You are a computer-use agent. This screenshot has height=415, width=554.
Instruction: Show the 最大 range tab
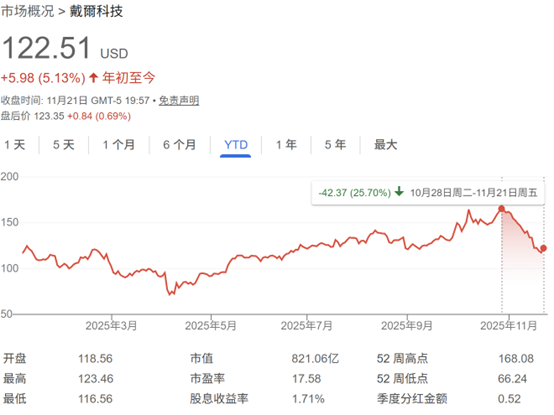385,145
